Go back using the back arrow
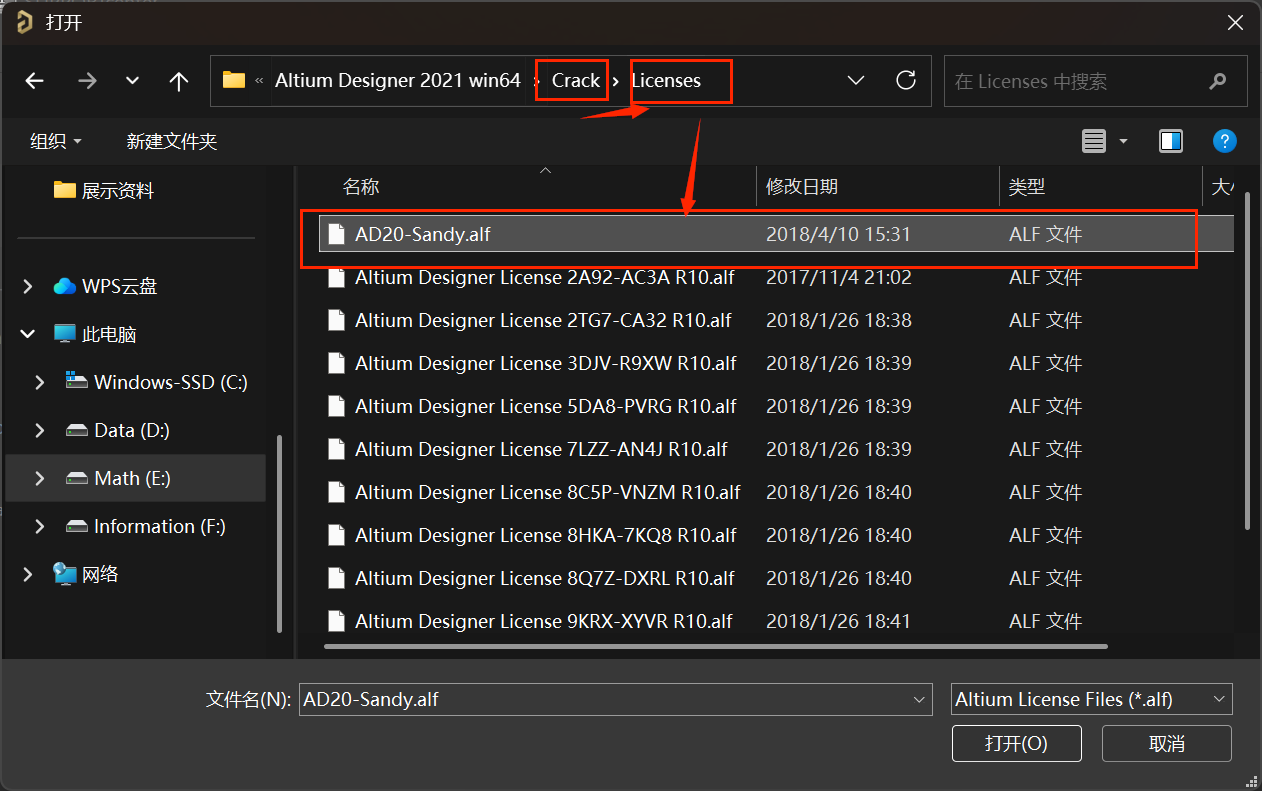 click(35, 81)
